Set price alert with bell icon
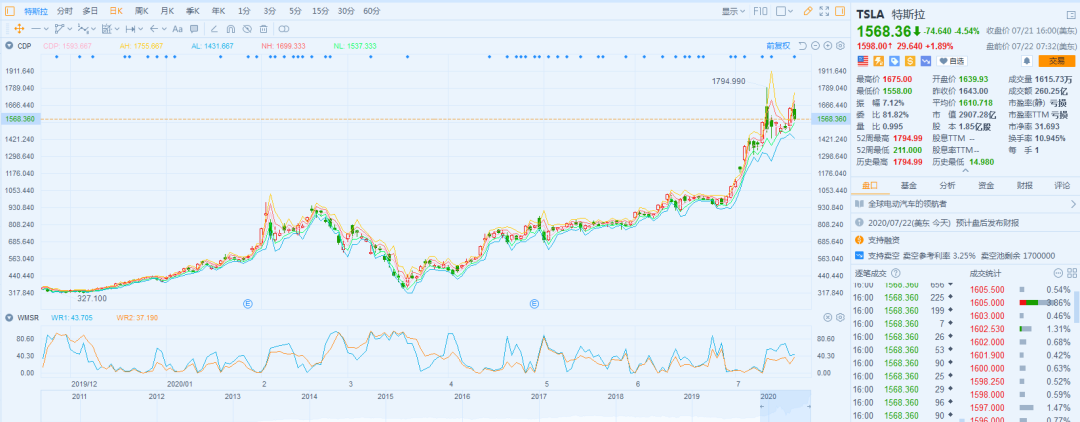This screenshot has height=422, width=1080. pos(1026,61)
